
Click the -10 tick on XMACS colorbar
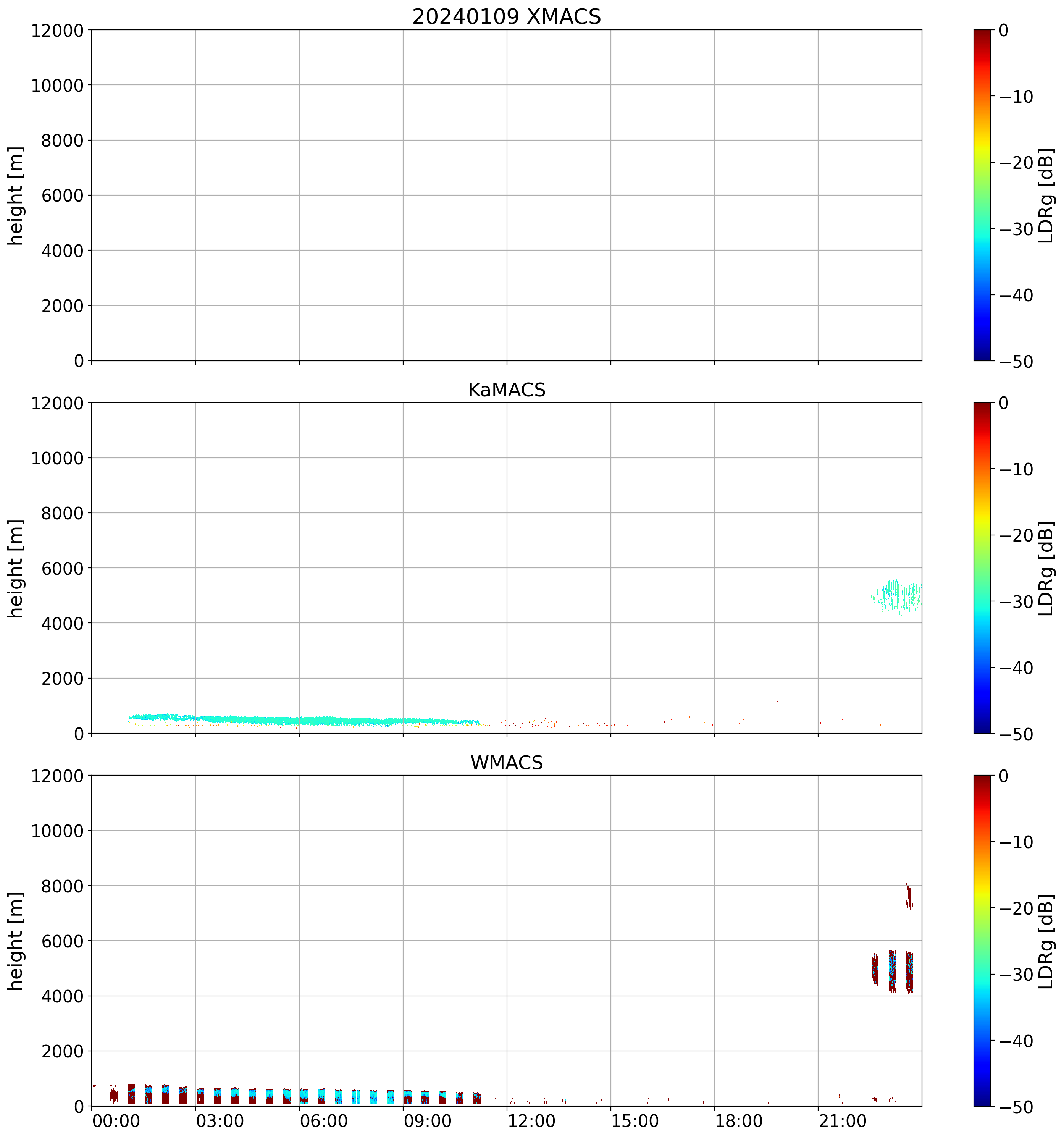pyautogui.click(x=1016, y=97)
